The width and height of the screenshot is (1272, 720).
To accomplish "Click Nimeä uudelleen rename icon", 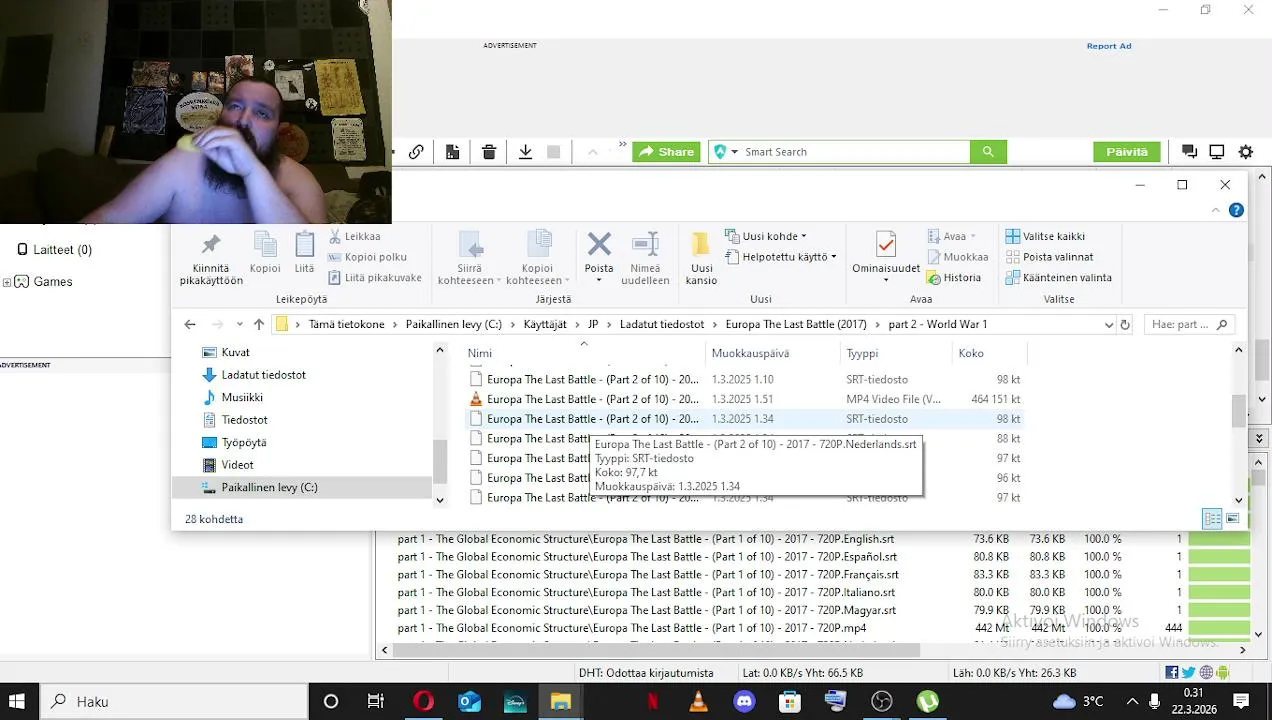I will [645, 244].
